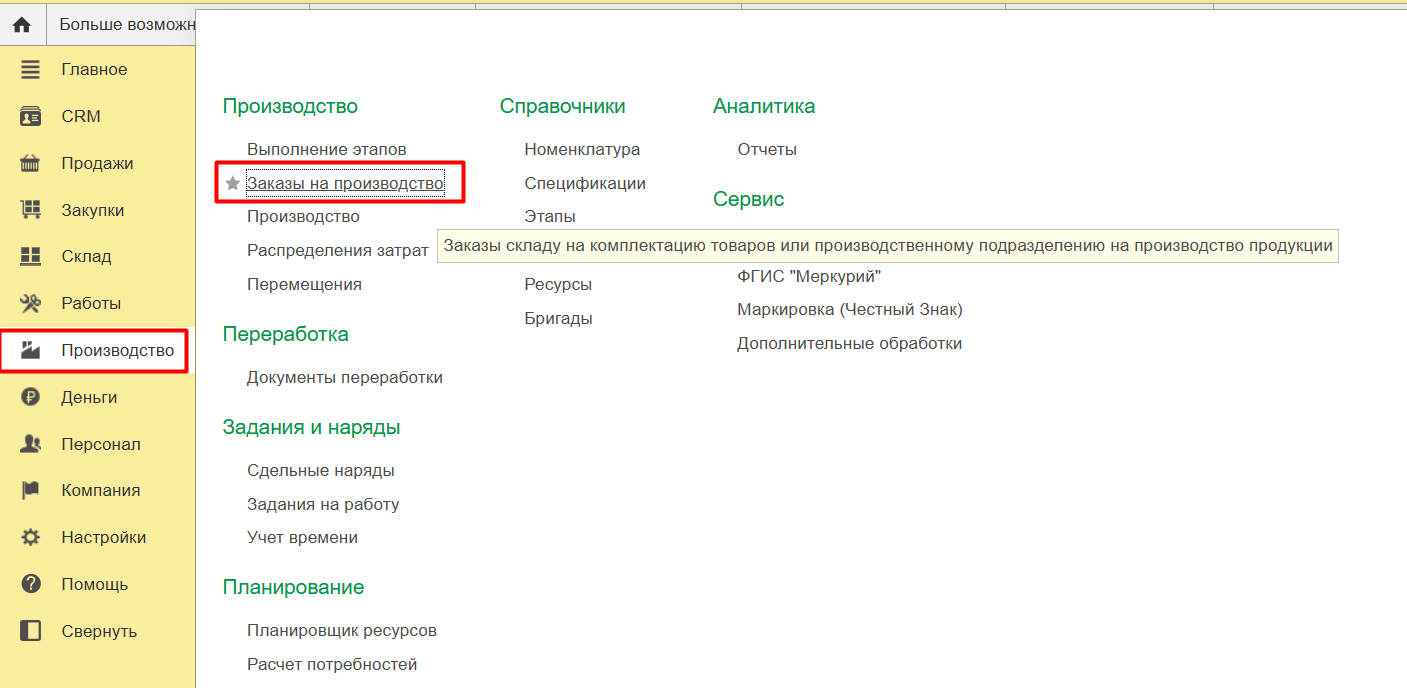Image resolution: width=1407 pixels, height=688 pixels.
Task: Open Ресурсы reference
Action: (x=558, y=284)
